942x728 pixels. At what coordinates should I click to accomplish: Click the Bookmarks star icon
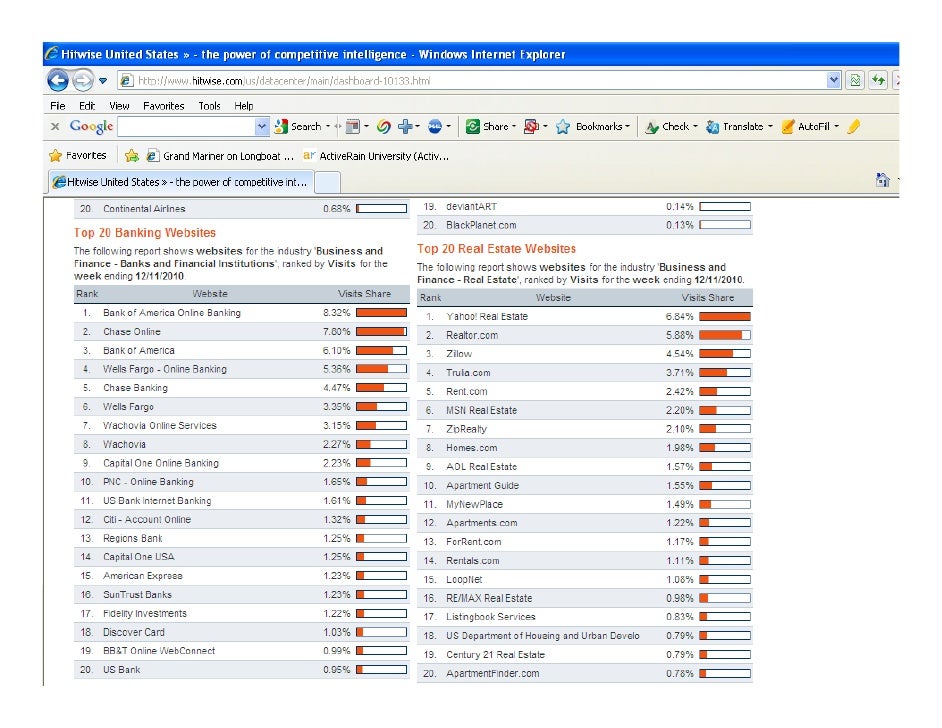tap(563, 126)
